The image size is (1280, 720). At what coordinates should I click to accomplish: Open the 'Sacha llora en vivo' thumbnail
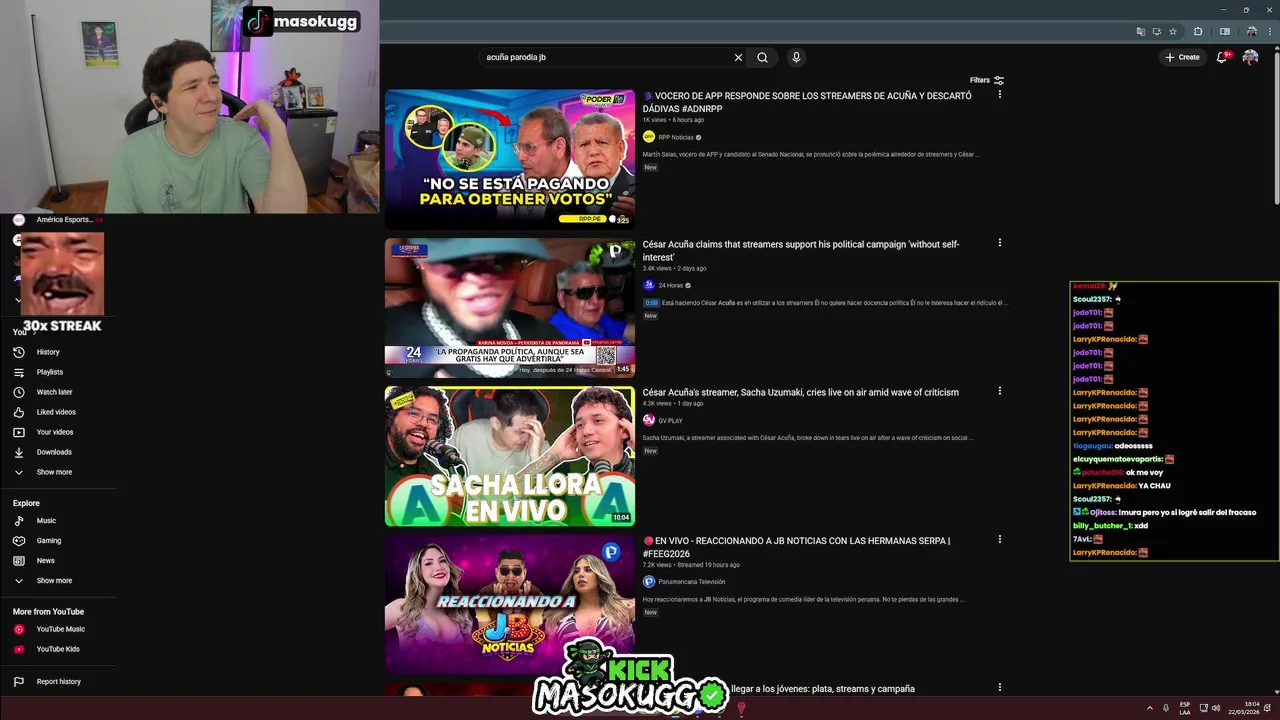click(x=510, y=456)
